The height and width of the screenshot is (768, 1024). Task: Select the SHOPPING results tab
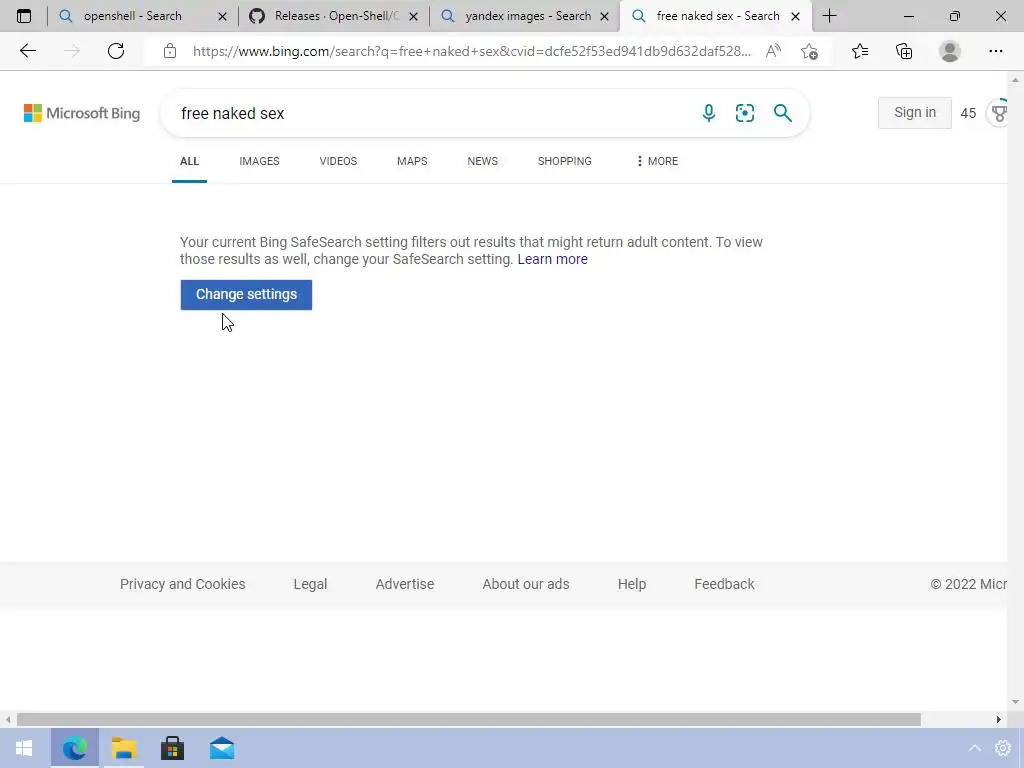(565, 161)
